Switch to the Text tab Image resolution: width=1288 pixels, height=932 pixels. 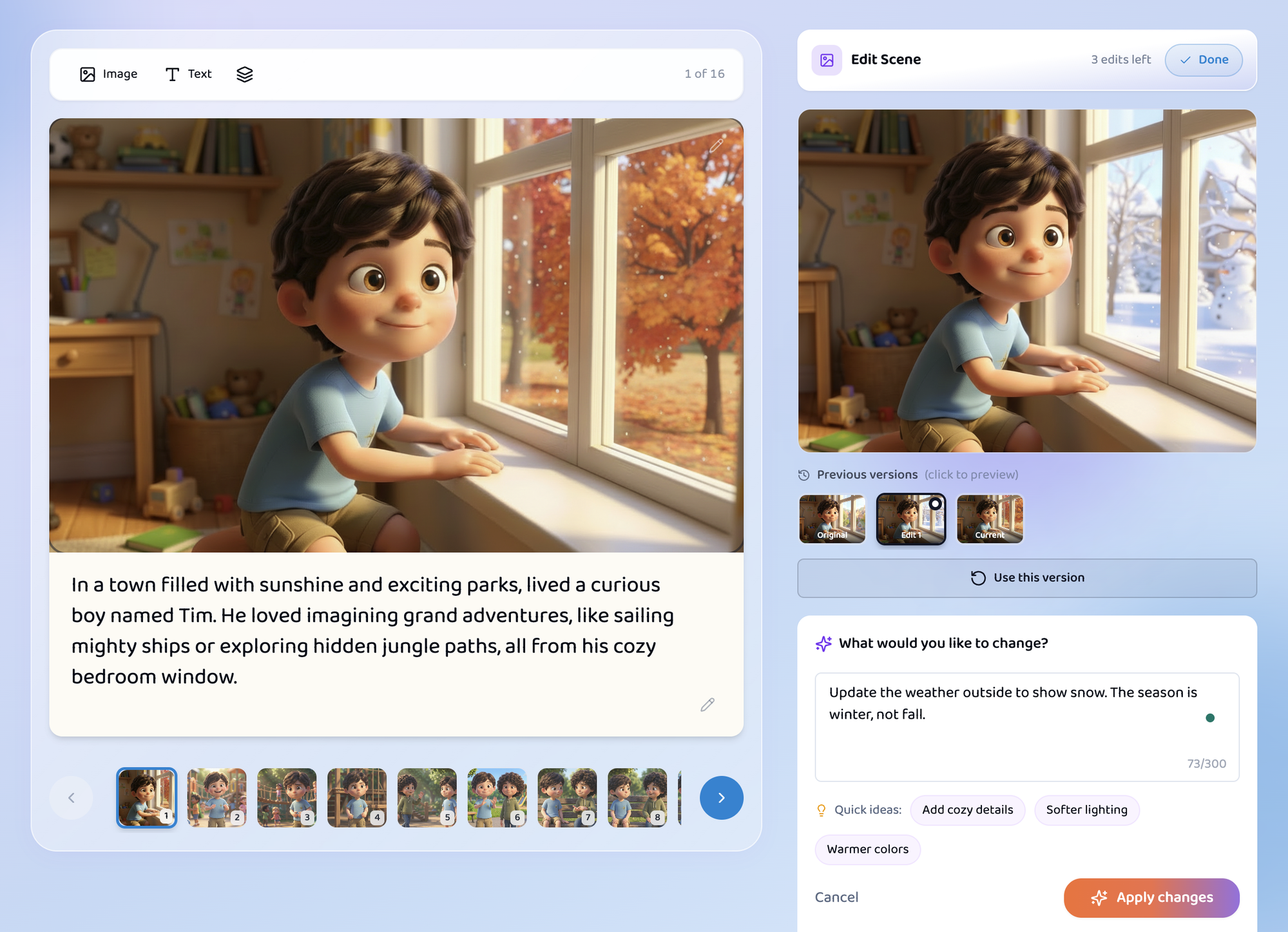point(188,75)
